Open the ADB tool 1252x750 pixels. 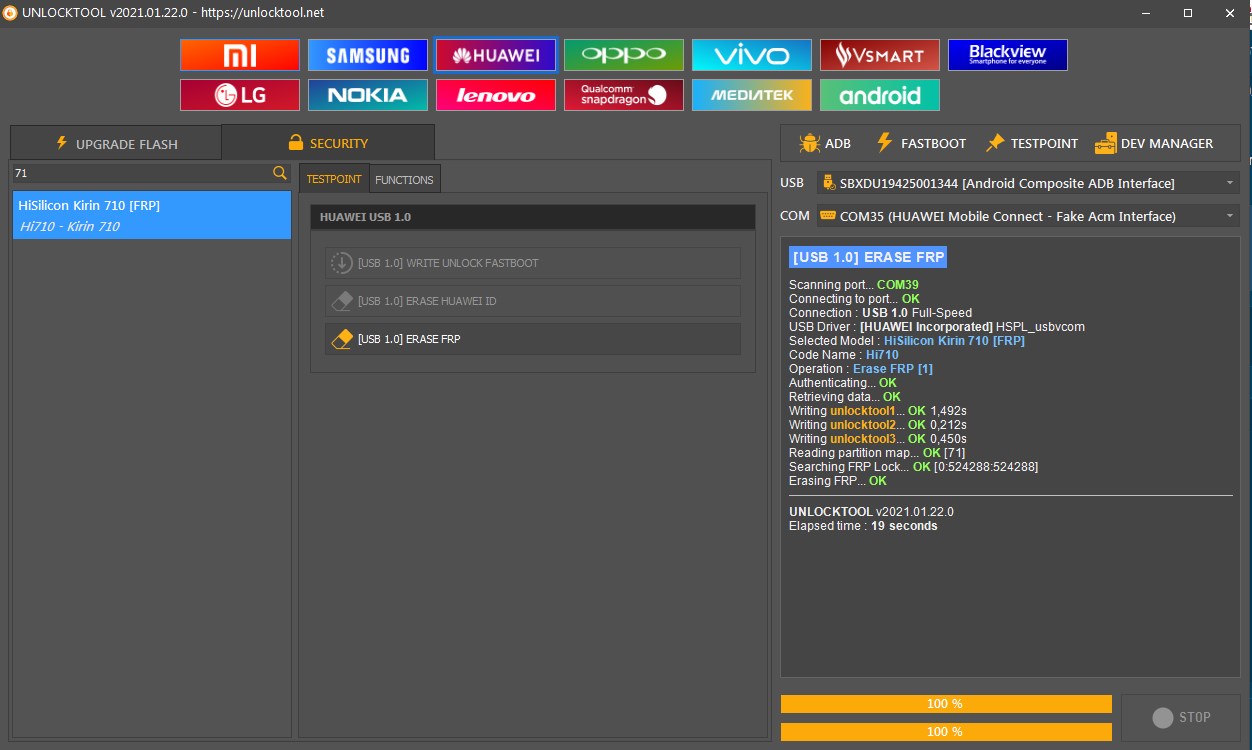point(825,143)
